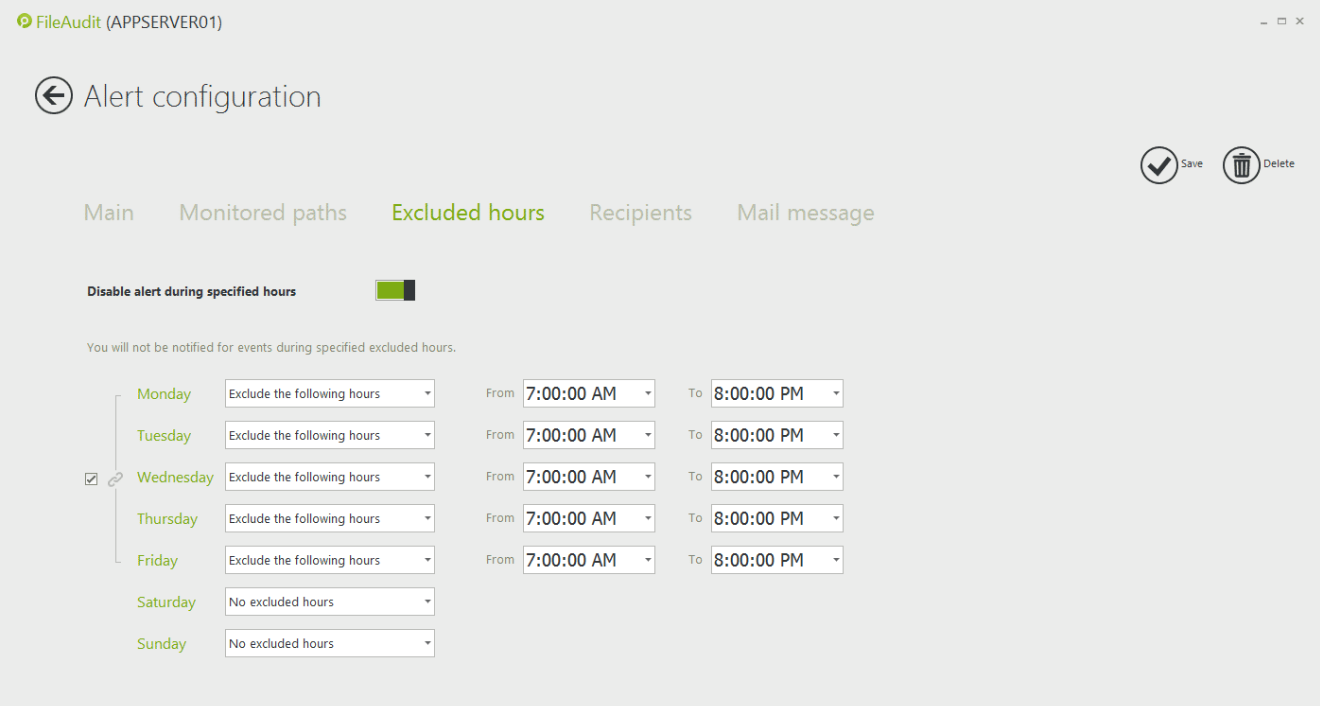Expand Saturday excluded hours dropdown
This screenshot has width=1320, height=706.
[x=329, y=602]
